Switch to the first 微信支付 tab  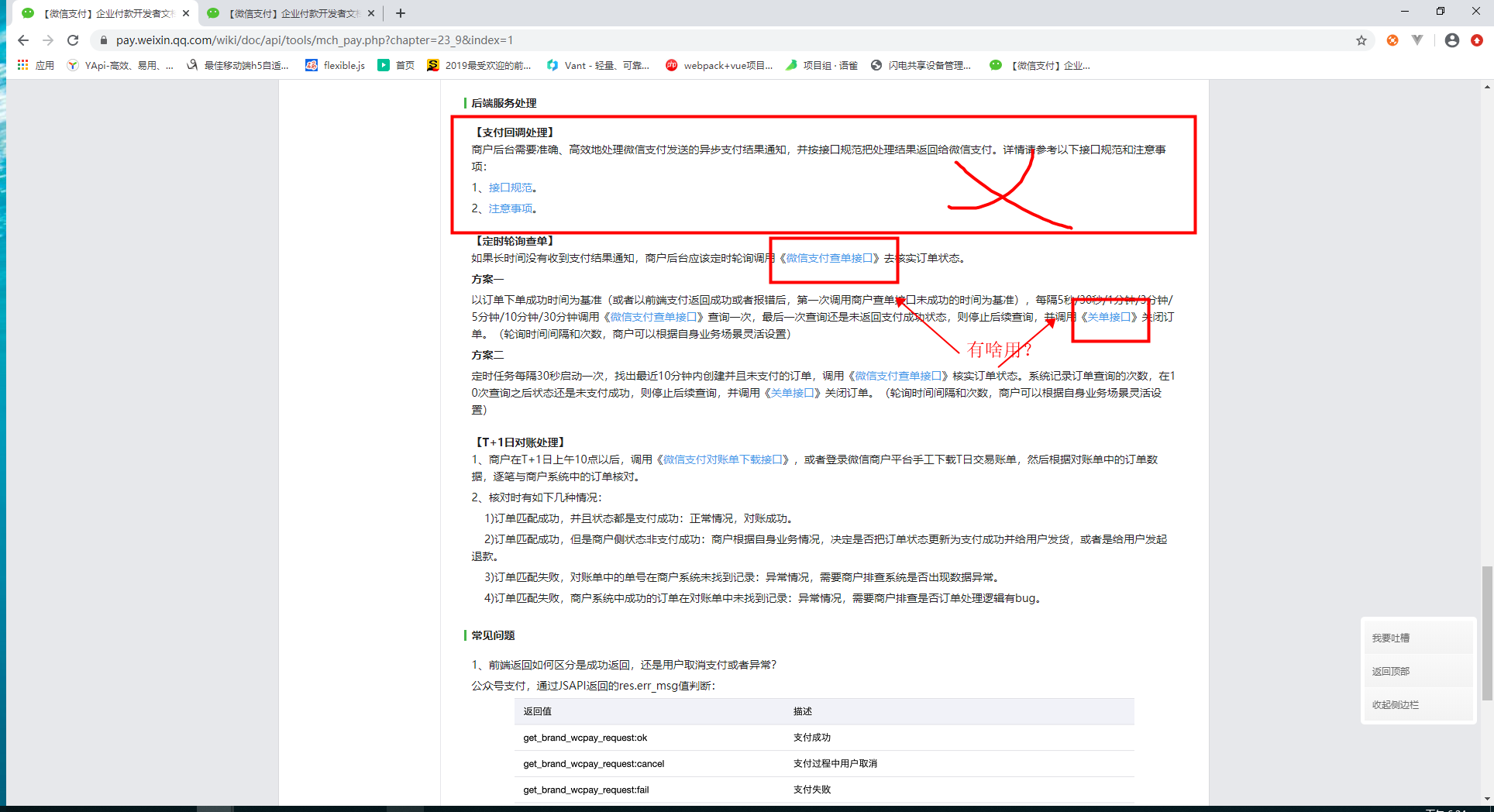(105, 13)
